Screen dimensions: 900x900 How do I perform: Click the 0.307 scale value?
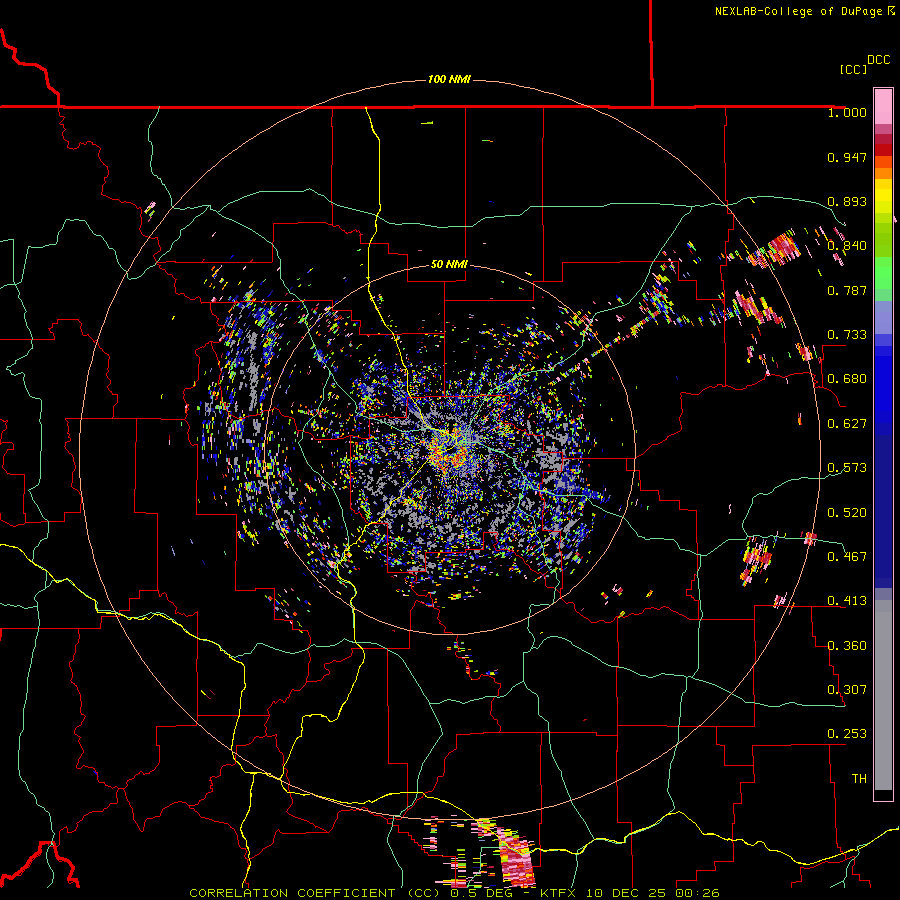847,690
